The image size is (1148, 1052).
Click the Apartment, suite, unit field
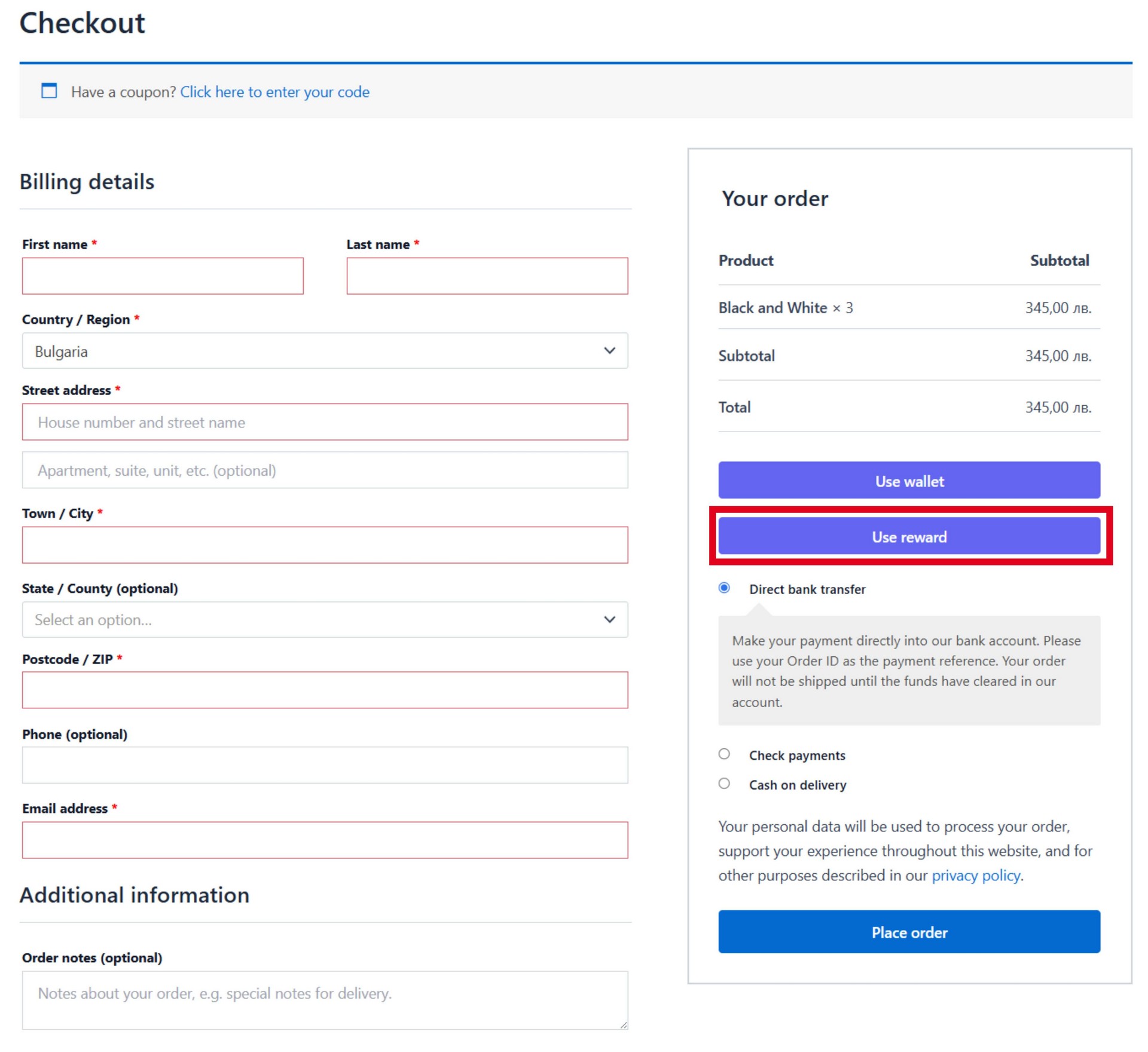(x=325, y=470)
